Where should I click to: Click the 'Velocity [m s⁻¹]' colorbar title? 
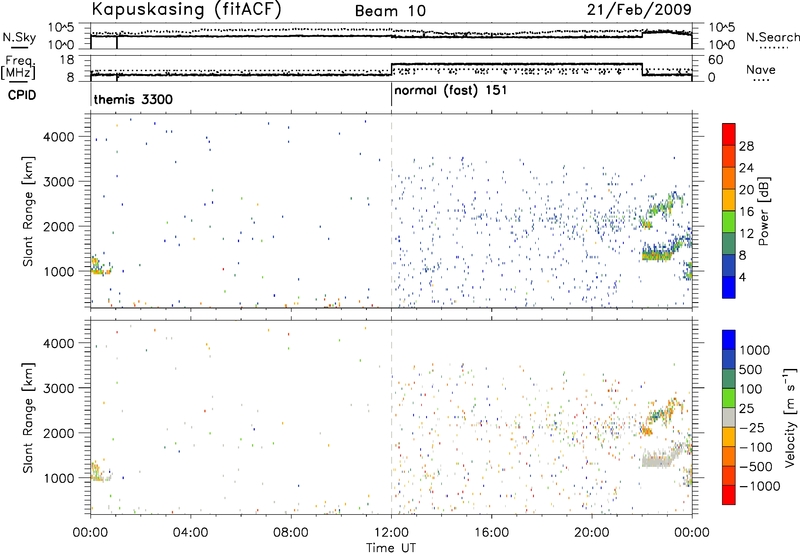[x=790, y=417]
